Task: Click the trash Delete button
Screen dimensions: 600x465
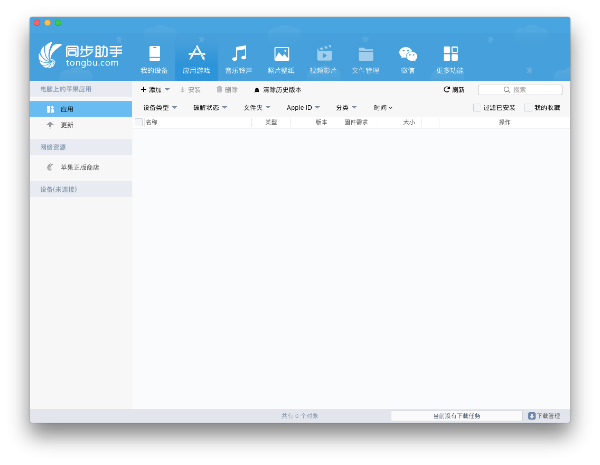Action: pos(227,90)
